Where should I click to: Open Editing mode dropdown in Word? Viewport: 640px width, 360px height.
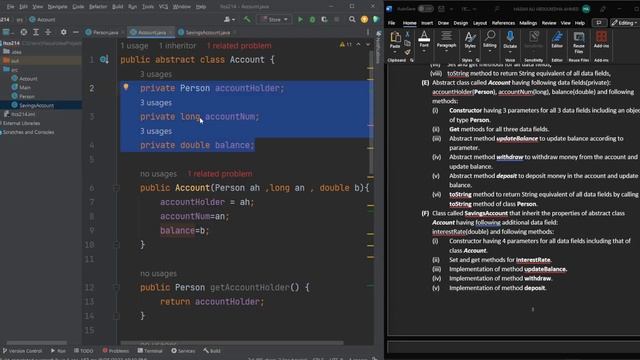click(624, 23)
